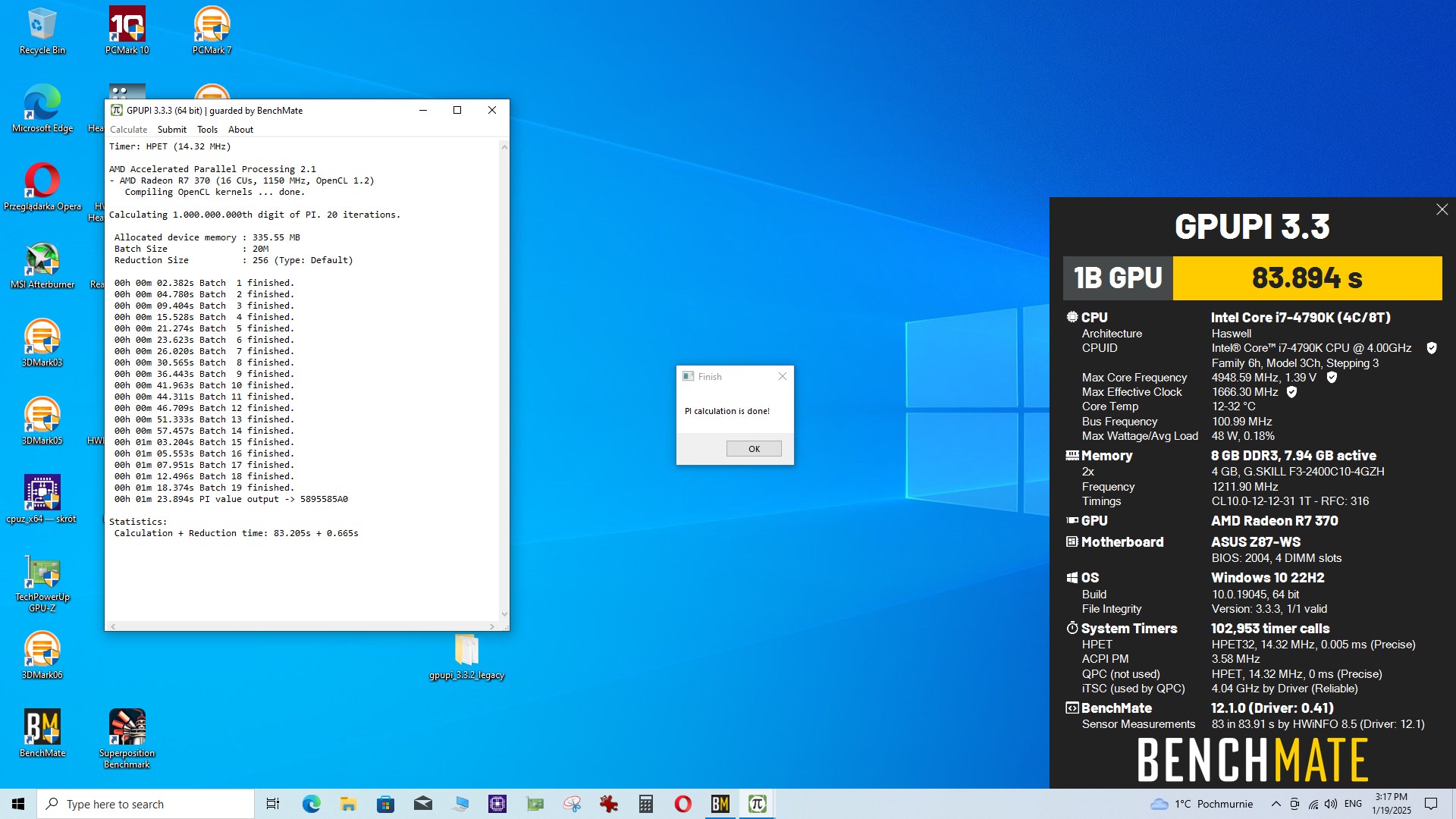The image size is (1456, 819).
Task: Close the BenchMate GPUPI result panel
Action: [1442, 210]
